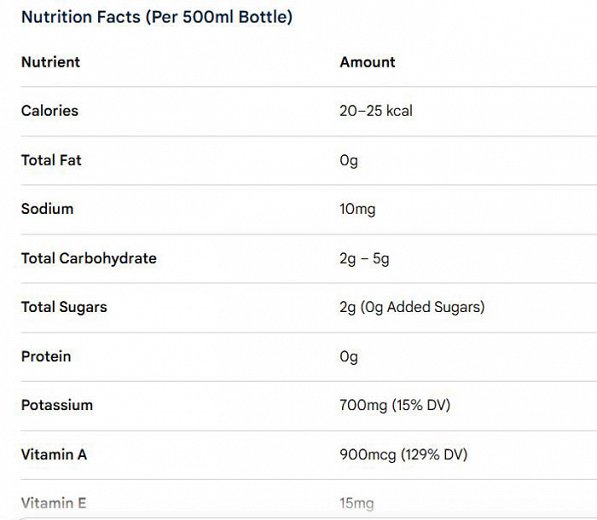
Task: Click the 2g – 5g carbohydrate value
Action: [x=364, y=259]
